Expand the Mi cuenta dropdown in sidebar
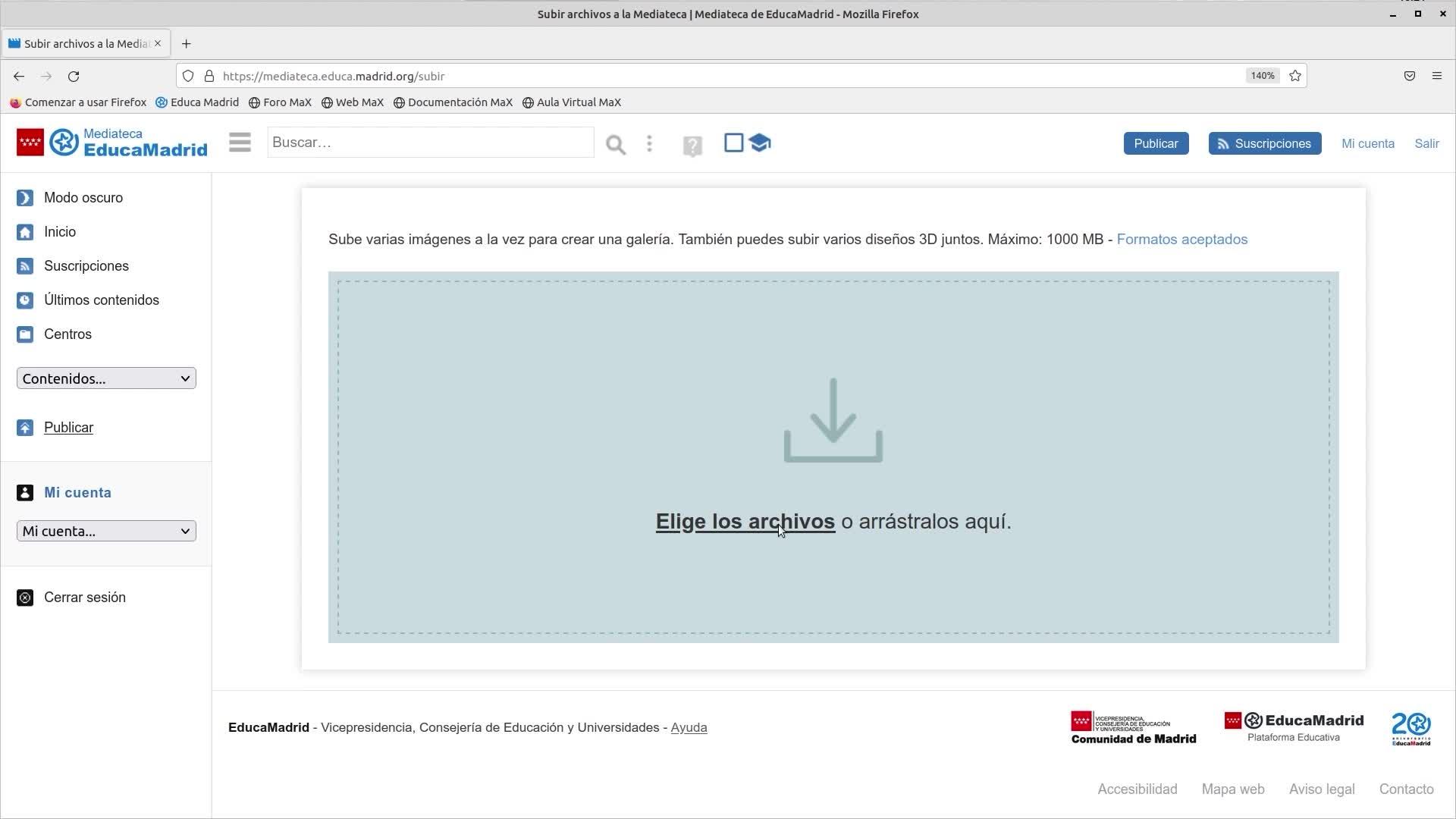1456x819 pixels. (x=106, y=531)
